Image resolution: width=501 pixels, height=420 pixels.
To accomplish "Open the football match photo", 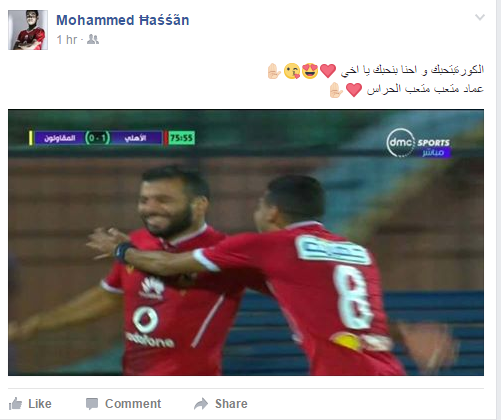I will [246, 242].
